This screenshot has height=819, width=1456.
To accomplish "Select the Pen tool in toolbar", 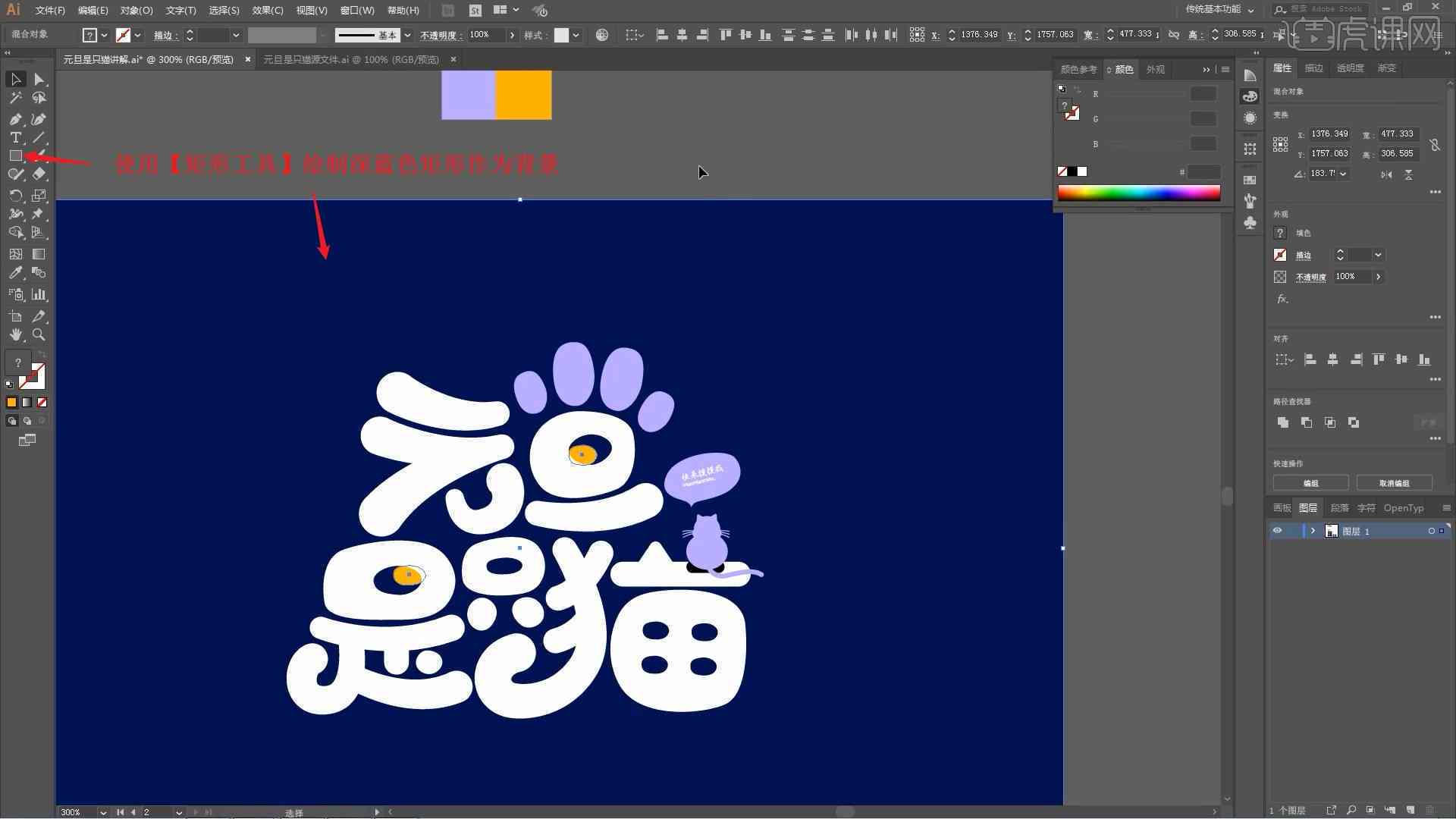I will coord(14,117).
